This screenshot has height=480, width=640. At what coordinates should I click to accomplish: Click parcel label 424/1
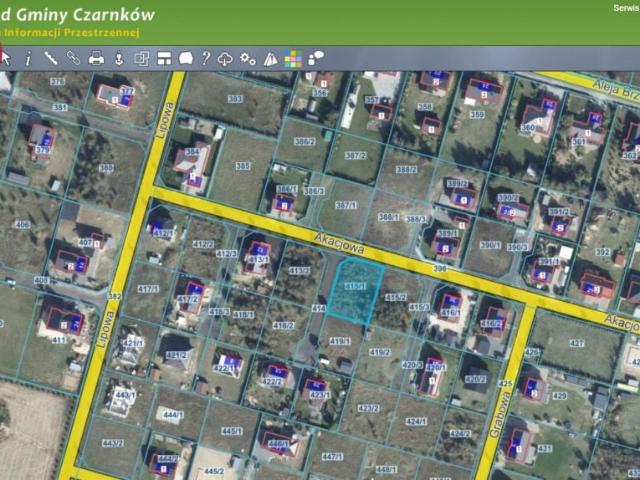tap(416, 421)
